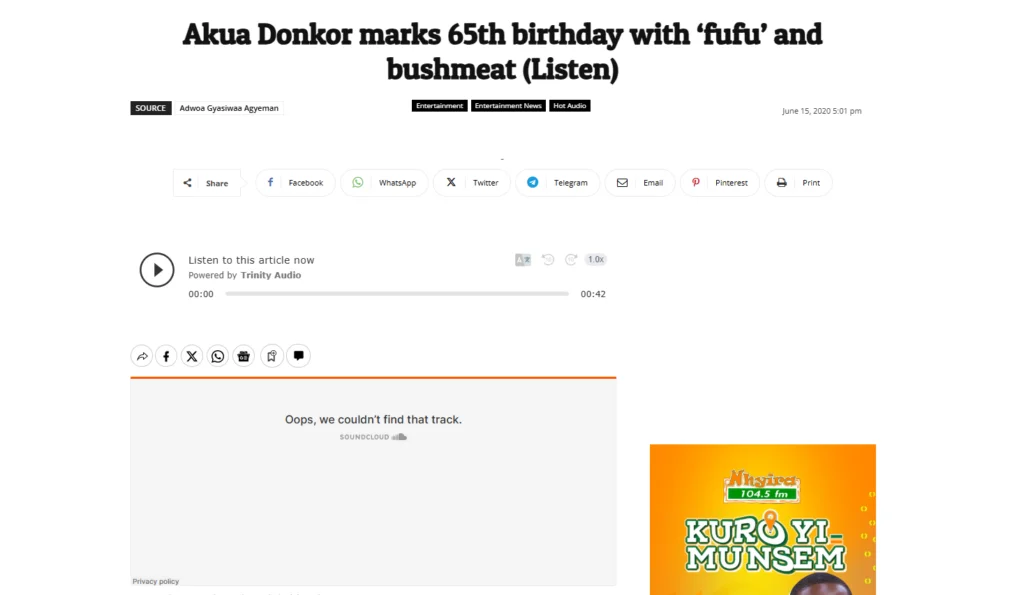Image resolution: width=1024 pixels, height=595 pixels.
Task: Open comments using the speech bubble icon
Action: [x=298, y=356]
